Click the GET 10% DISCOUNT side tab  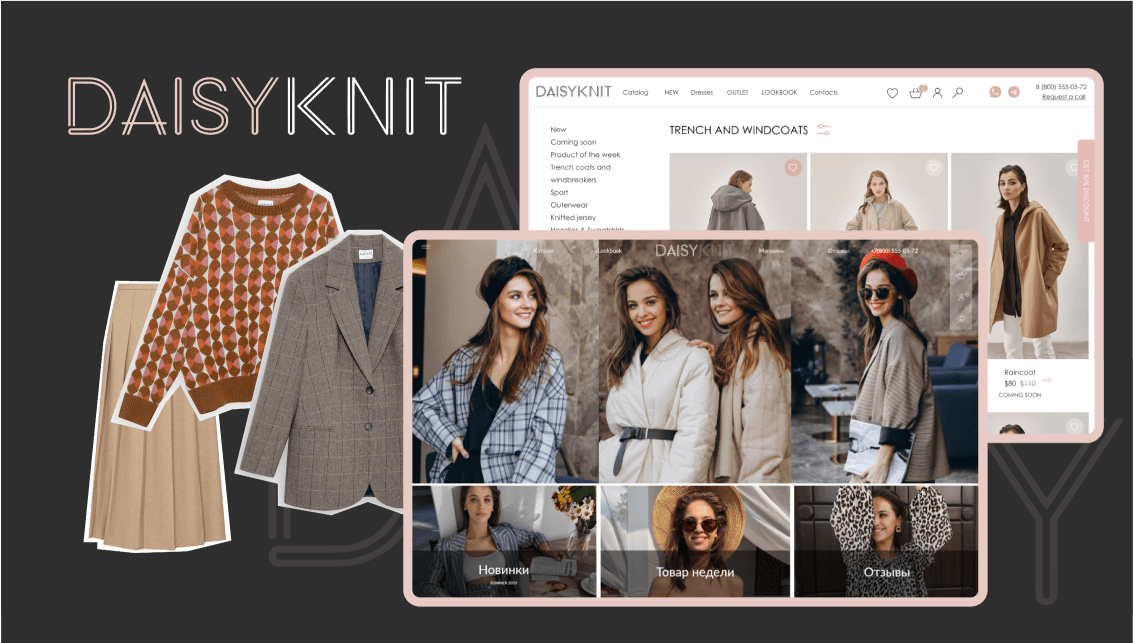pos(1085,191)
